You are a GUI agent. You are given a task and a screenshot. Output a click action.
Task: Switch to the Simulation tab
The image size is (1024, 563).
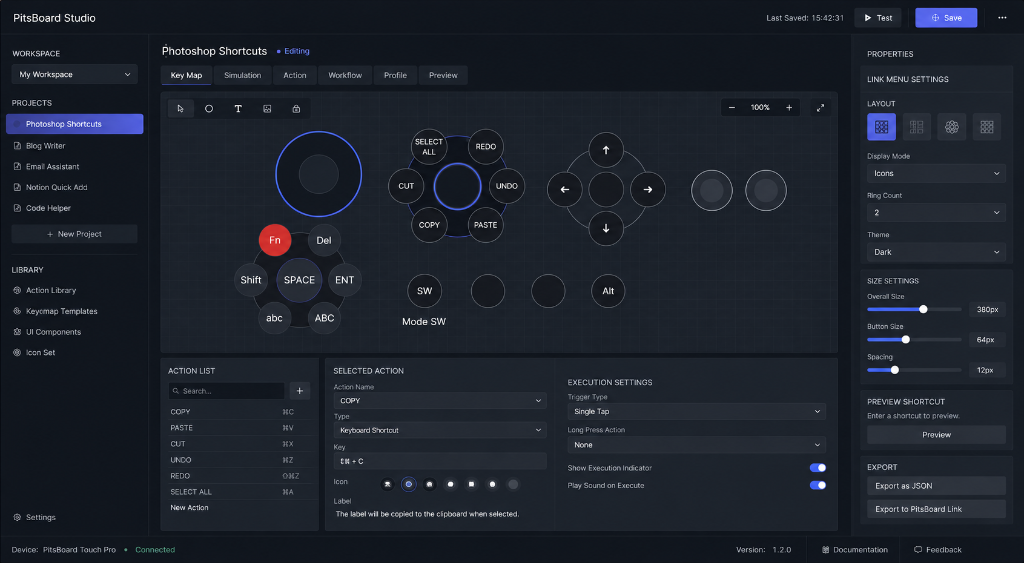point(242,75)
